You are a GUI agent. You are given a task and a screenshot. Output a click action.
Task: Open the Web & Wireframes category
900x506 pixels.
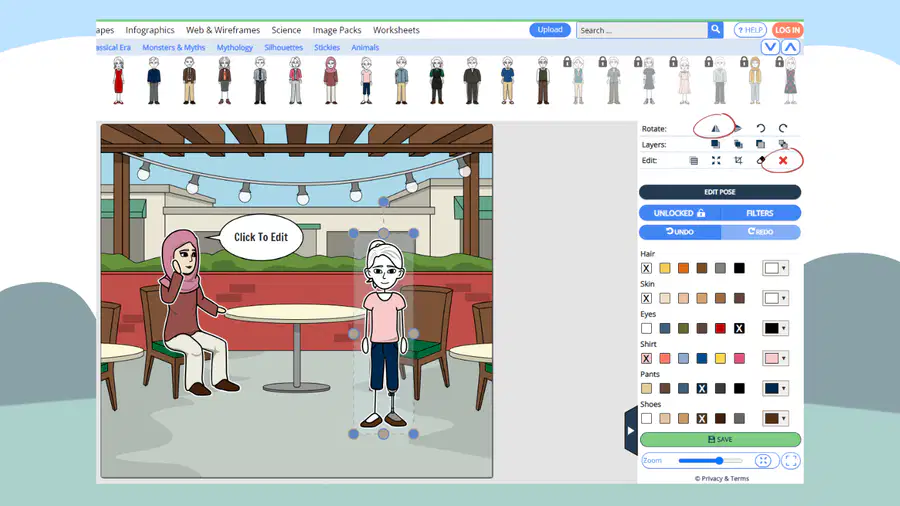coord(223,30)
